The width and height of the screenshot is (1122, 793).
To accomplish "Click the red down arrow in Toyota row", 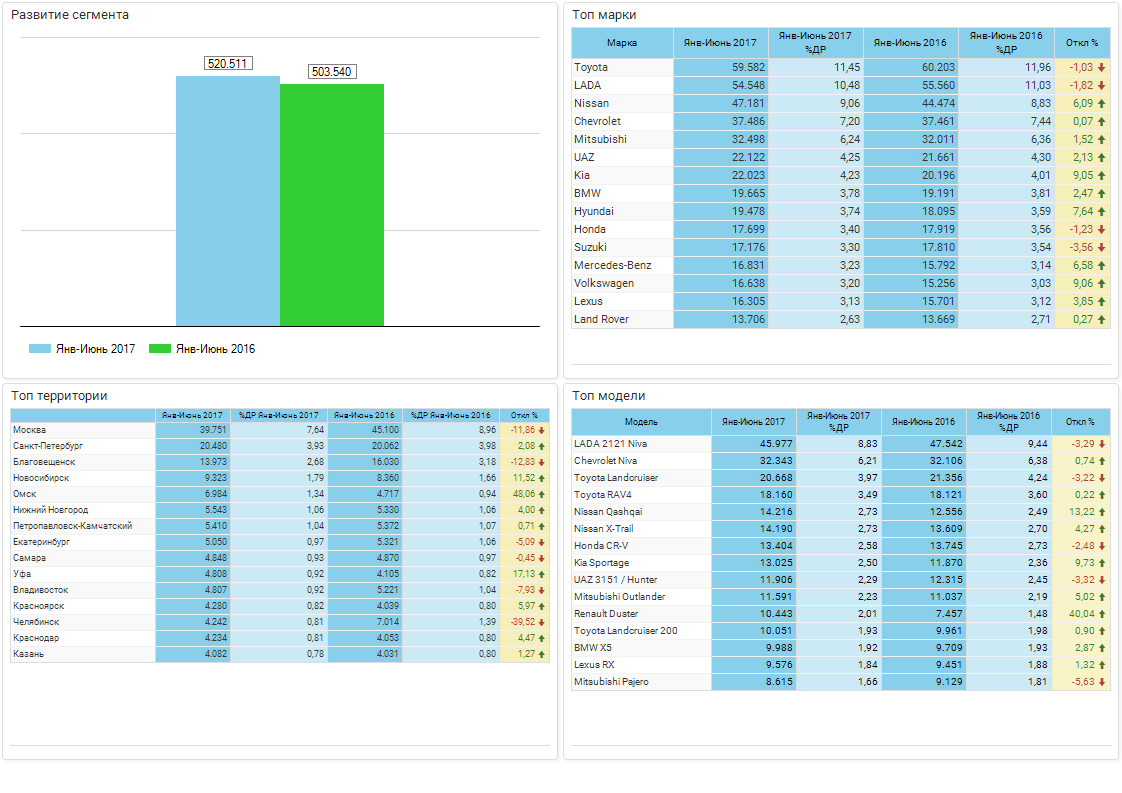I will pyautogui.click(x=1101, y=67).
